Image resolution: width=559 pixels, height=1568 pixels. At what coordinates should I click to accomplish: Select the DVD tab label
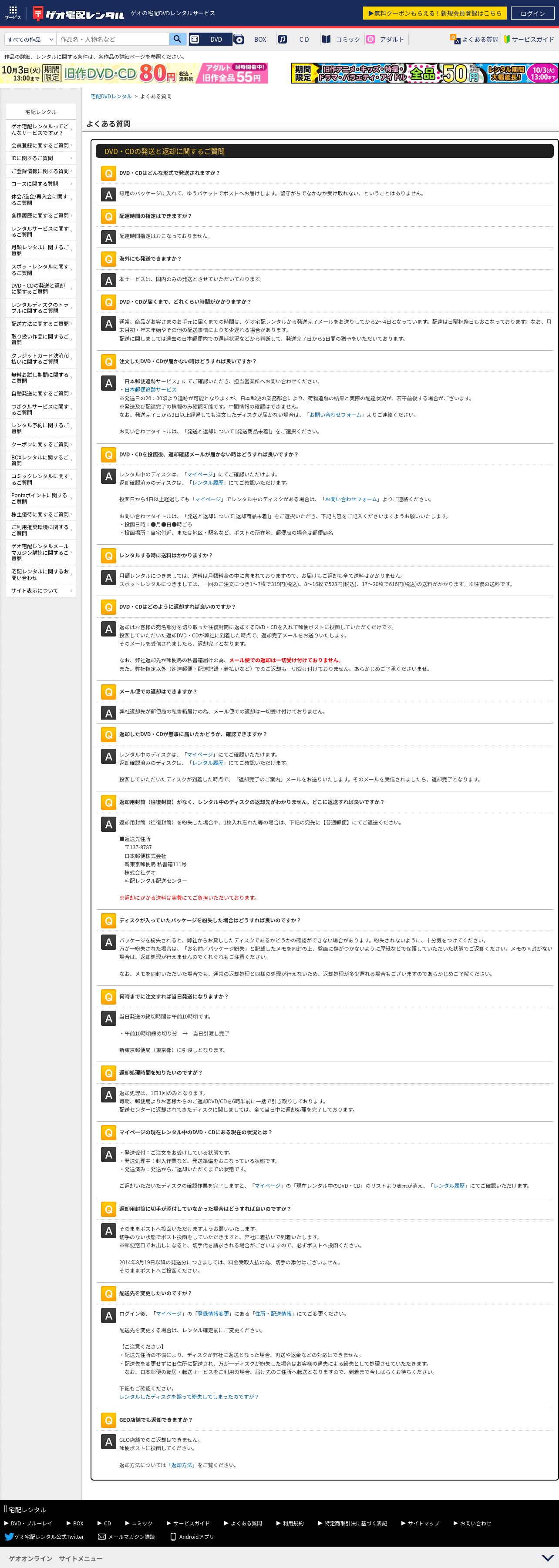pyautogui.click(x=216, y=40)
